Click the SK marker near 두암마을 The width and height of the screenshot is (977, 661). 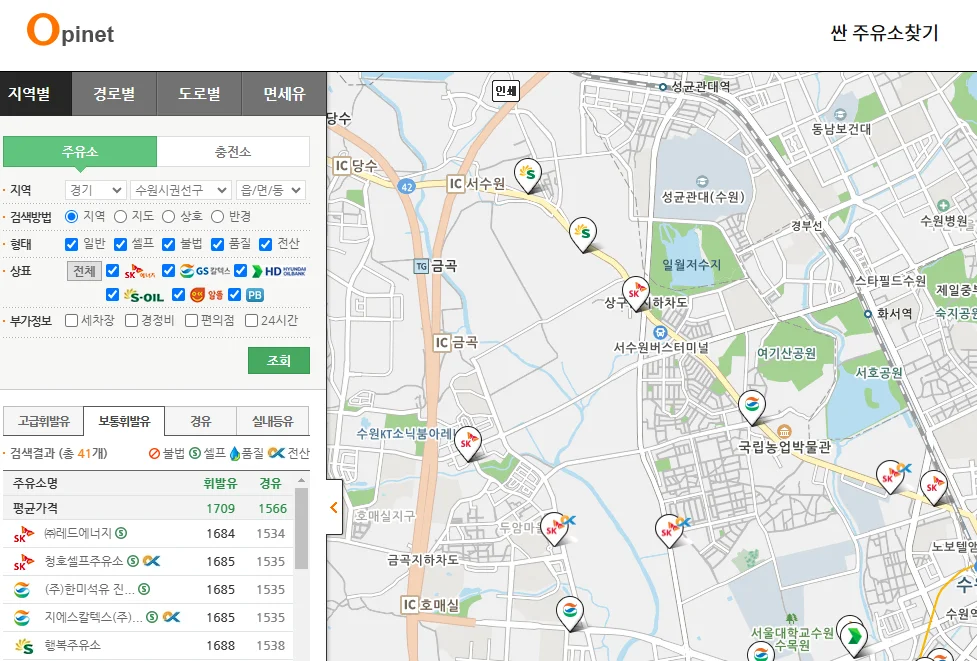(x=554, y=529)
